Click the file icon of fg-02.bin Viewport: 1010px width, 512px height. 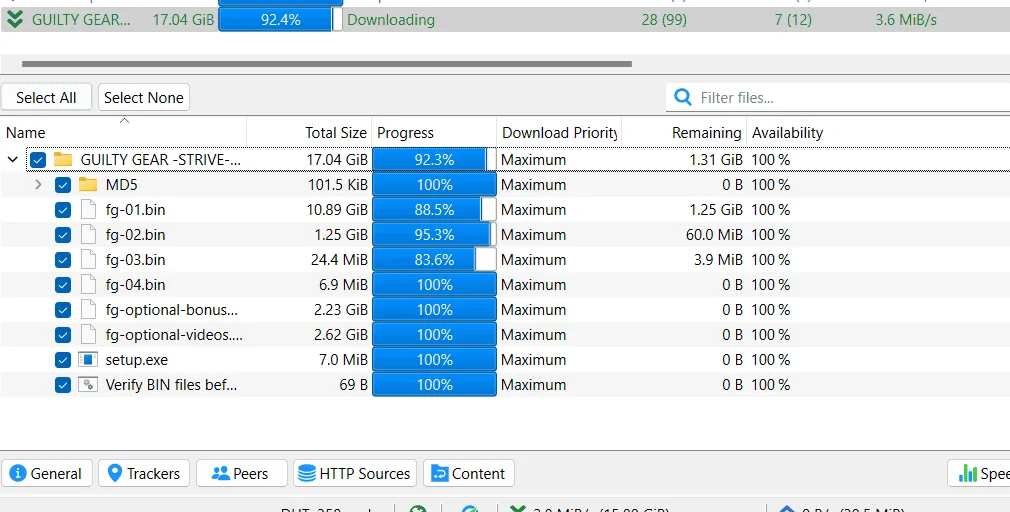tap(88, 235)
